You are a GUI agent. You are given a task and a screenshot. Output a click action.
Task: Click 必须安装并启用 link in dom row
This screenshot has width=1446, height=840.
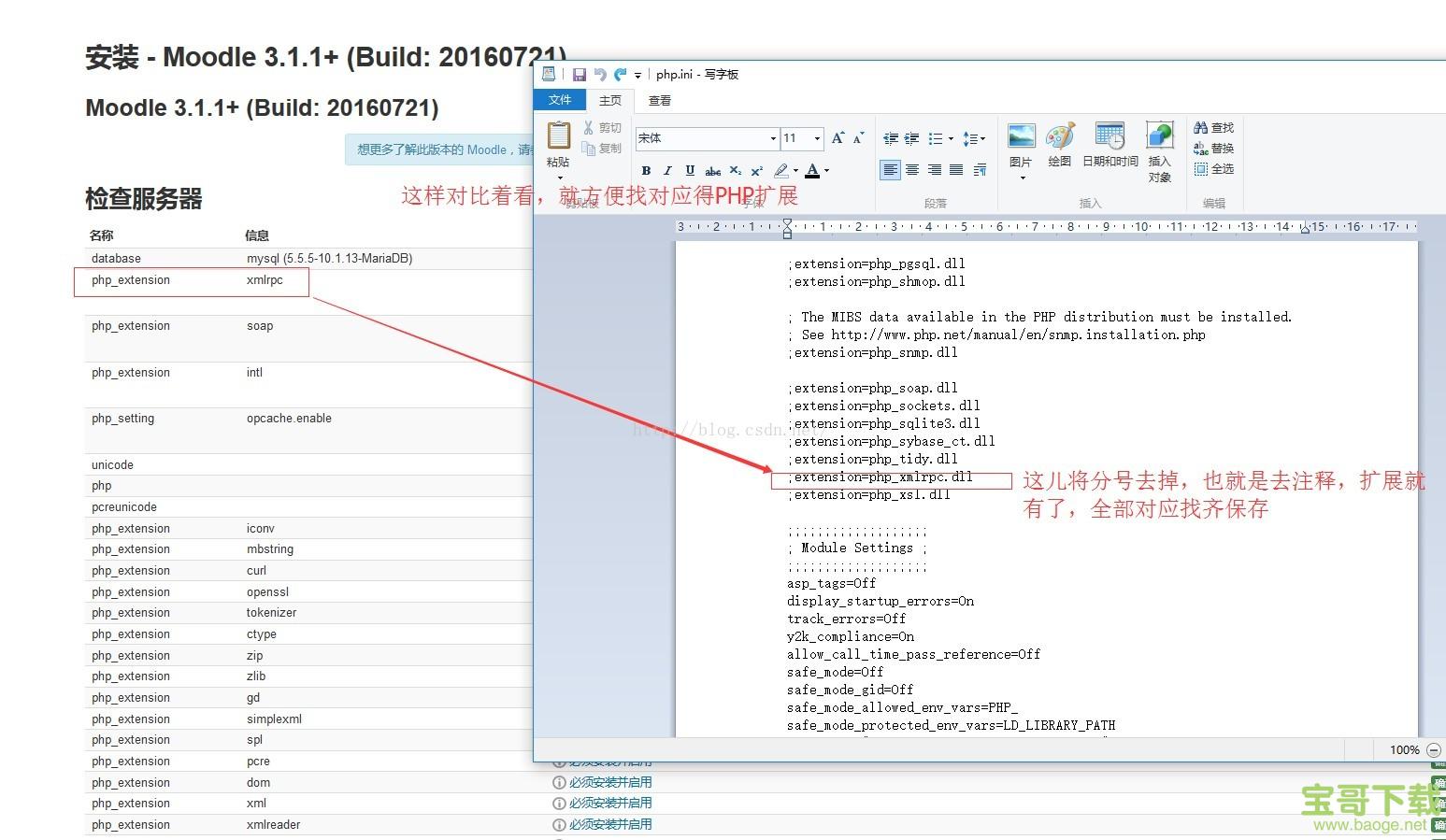pyautogui.click(x=610, y=782)
